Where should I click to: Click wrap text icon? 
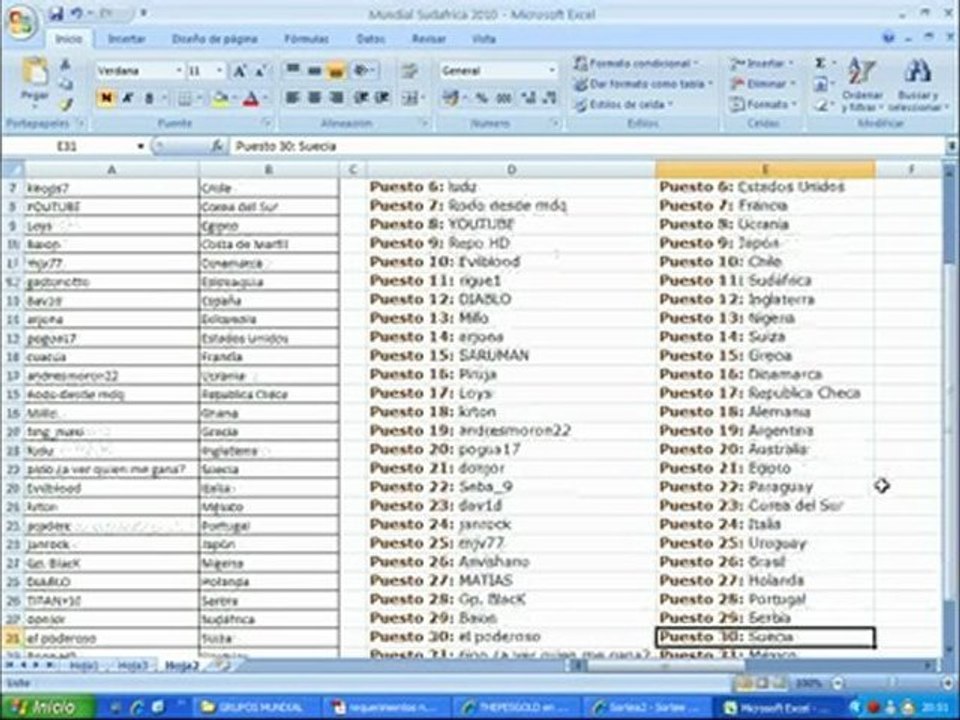(409, 71)
